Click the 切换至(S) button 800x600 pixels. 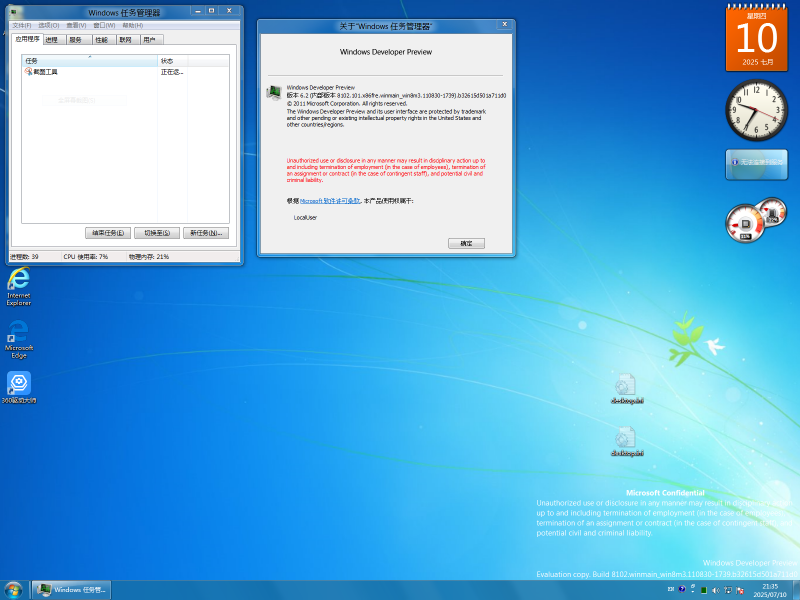[157, 233]
